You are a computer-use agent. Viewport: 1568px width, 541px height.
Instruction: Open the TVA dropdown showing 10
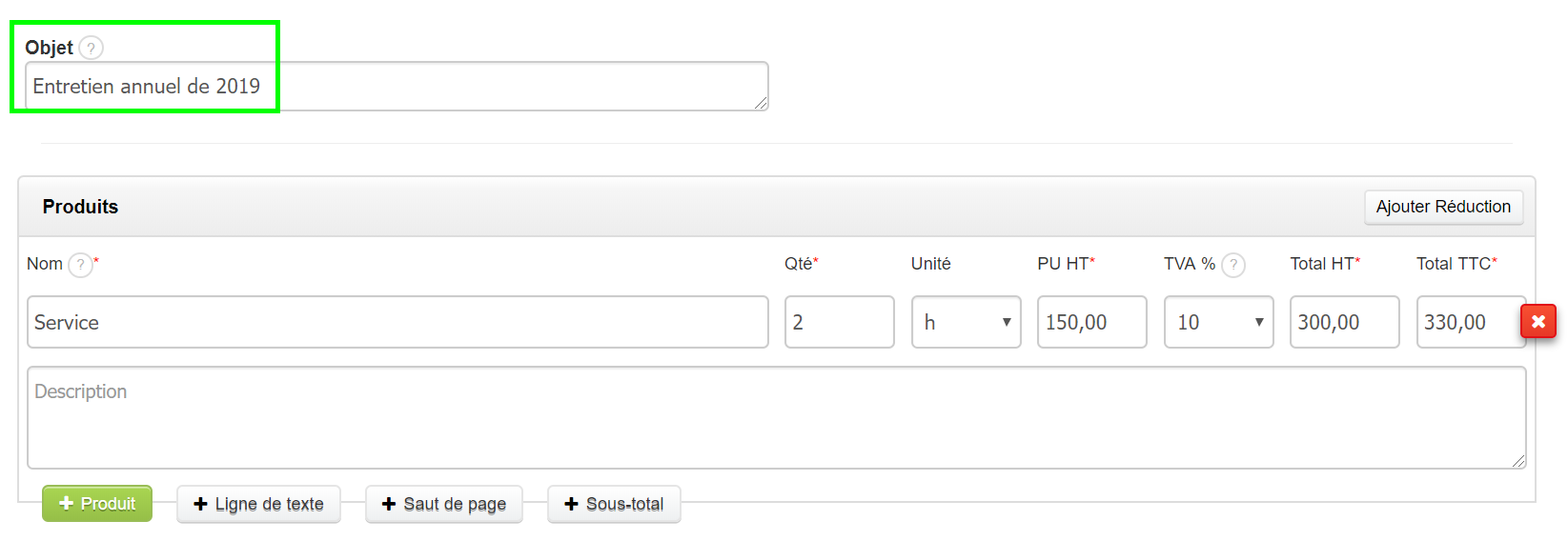[1218, 322]
